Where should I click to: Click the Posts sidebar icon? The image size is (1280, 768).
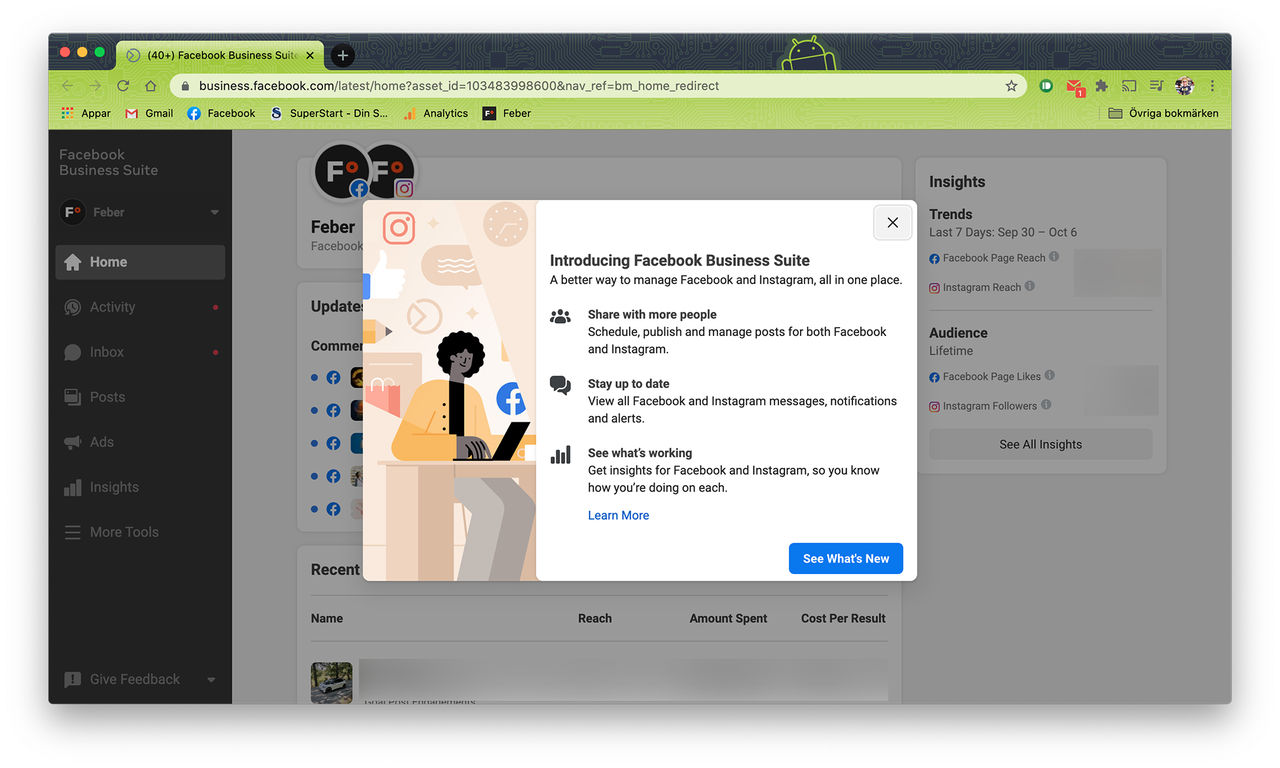pos(72,397)
